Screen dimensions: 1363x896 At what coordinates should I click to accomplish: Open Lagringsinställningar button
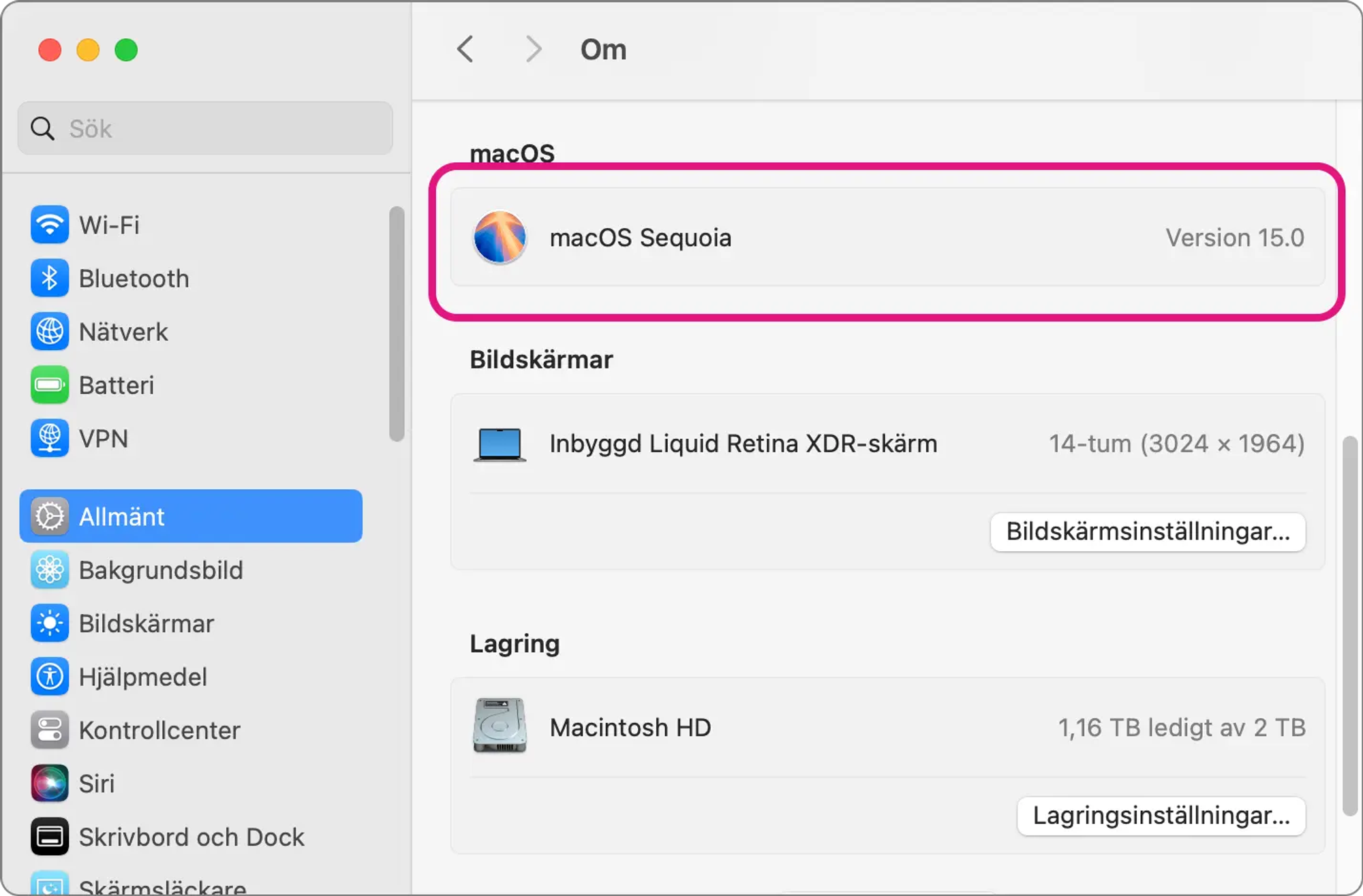coord(1161,816)
